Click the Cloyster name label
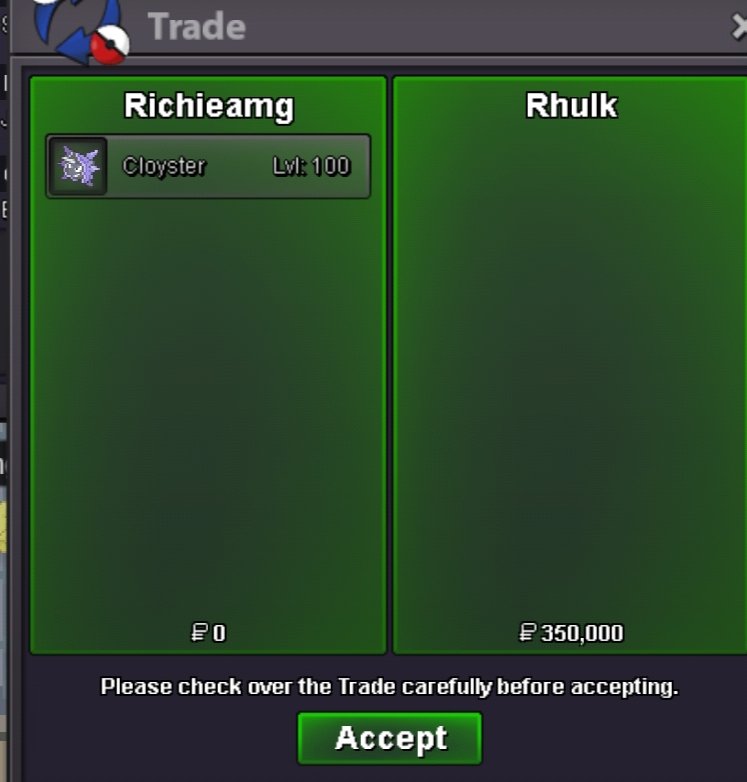The image size is (747, 782). (164, 166)
